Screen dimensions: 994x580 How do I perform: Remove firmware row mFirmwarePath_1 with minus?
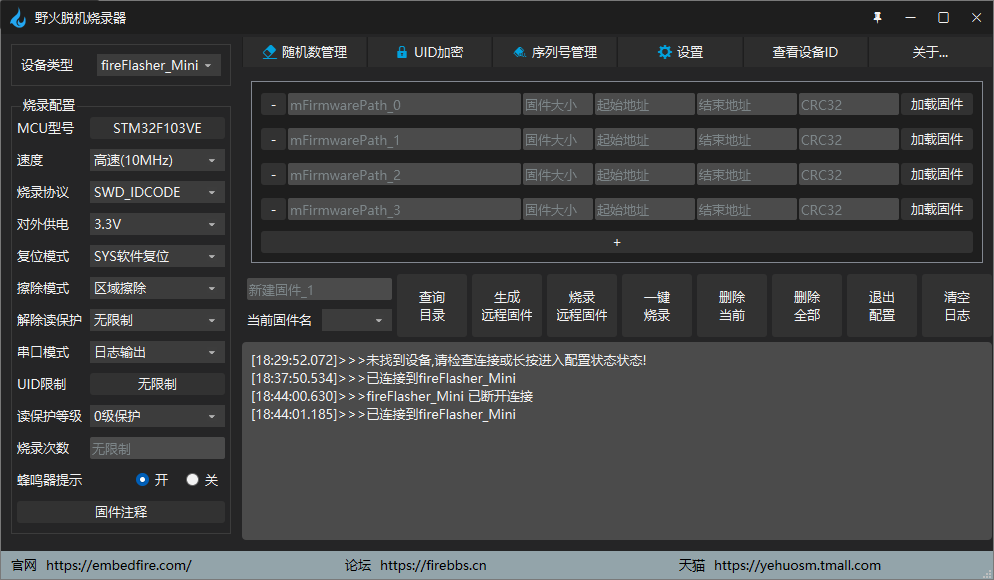(273, 139)
